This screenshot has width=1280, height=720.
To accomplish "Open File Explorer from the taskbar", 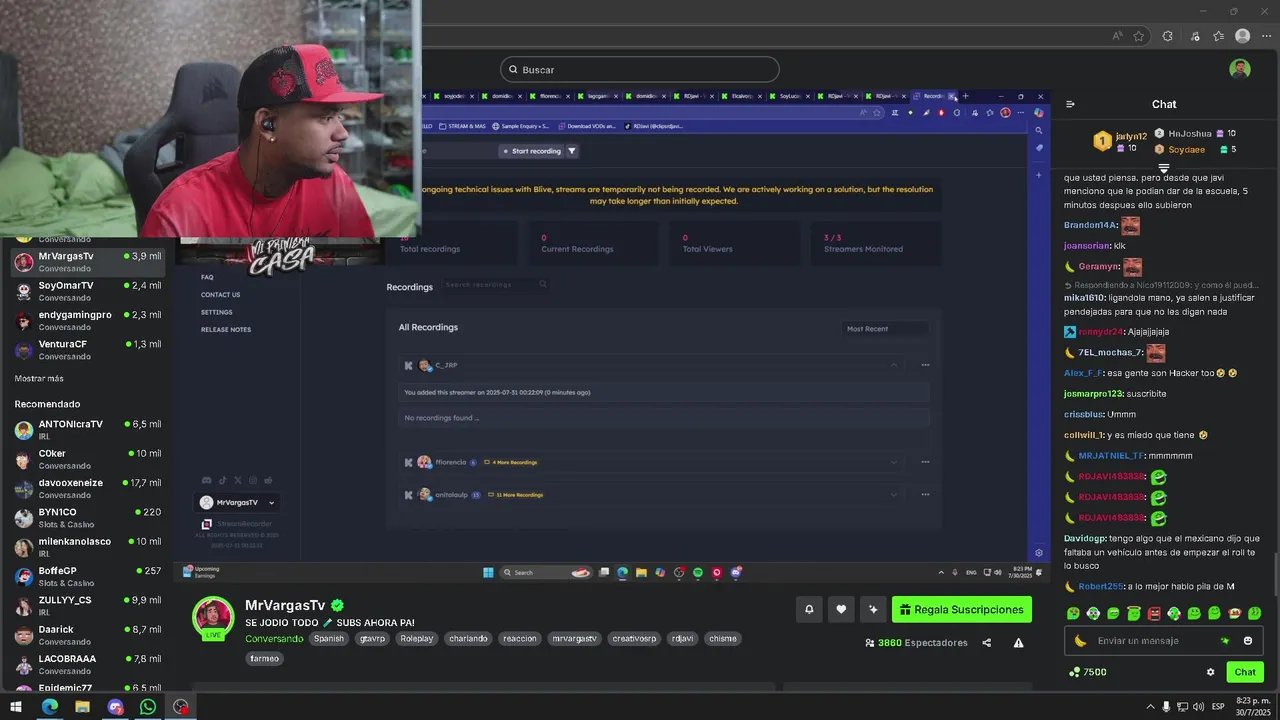I will point(82,707).
